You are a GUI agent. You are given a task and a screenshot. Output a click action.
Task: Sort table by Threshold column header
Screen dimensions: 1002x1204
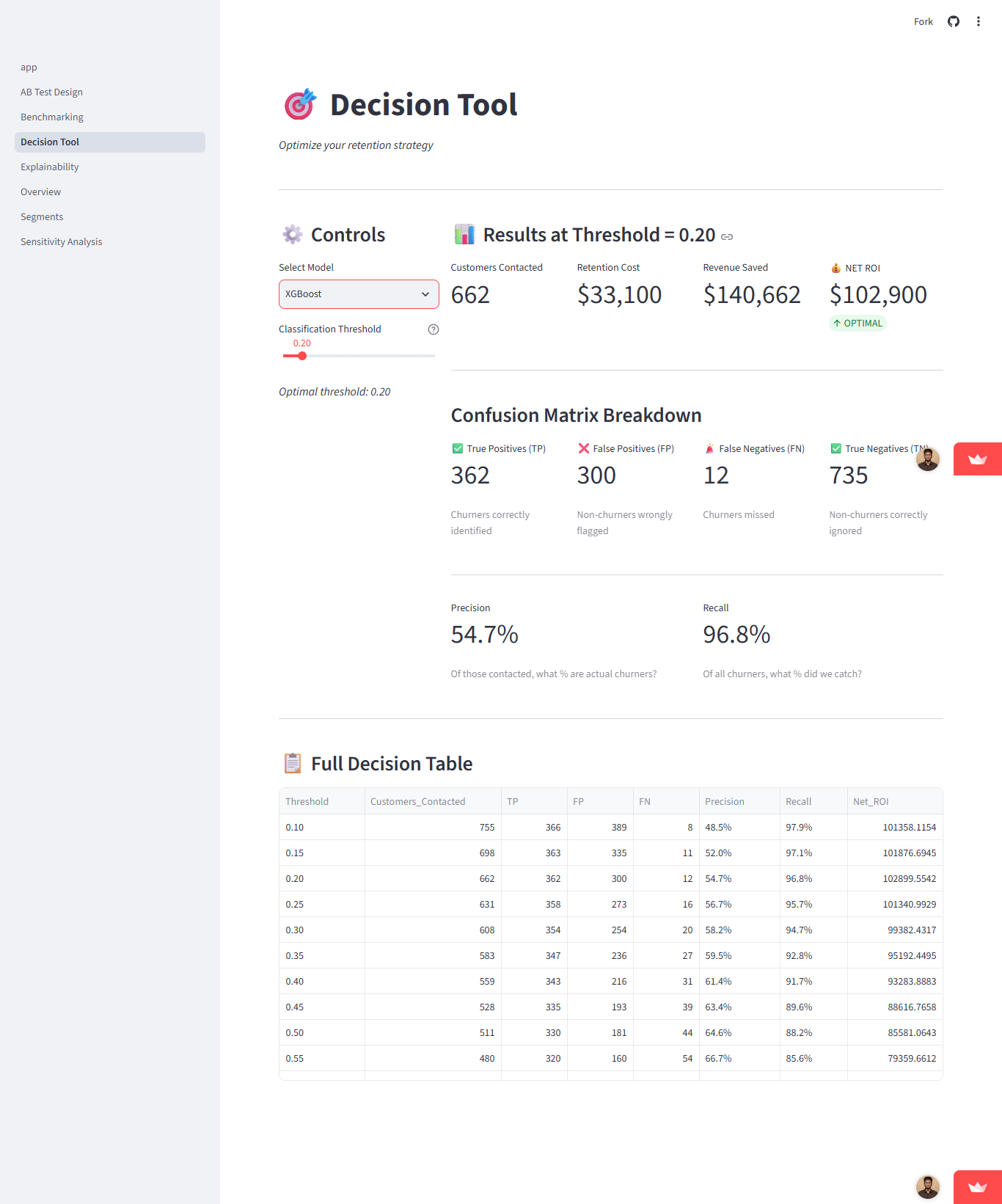click(x=322, y=801)
